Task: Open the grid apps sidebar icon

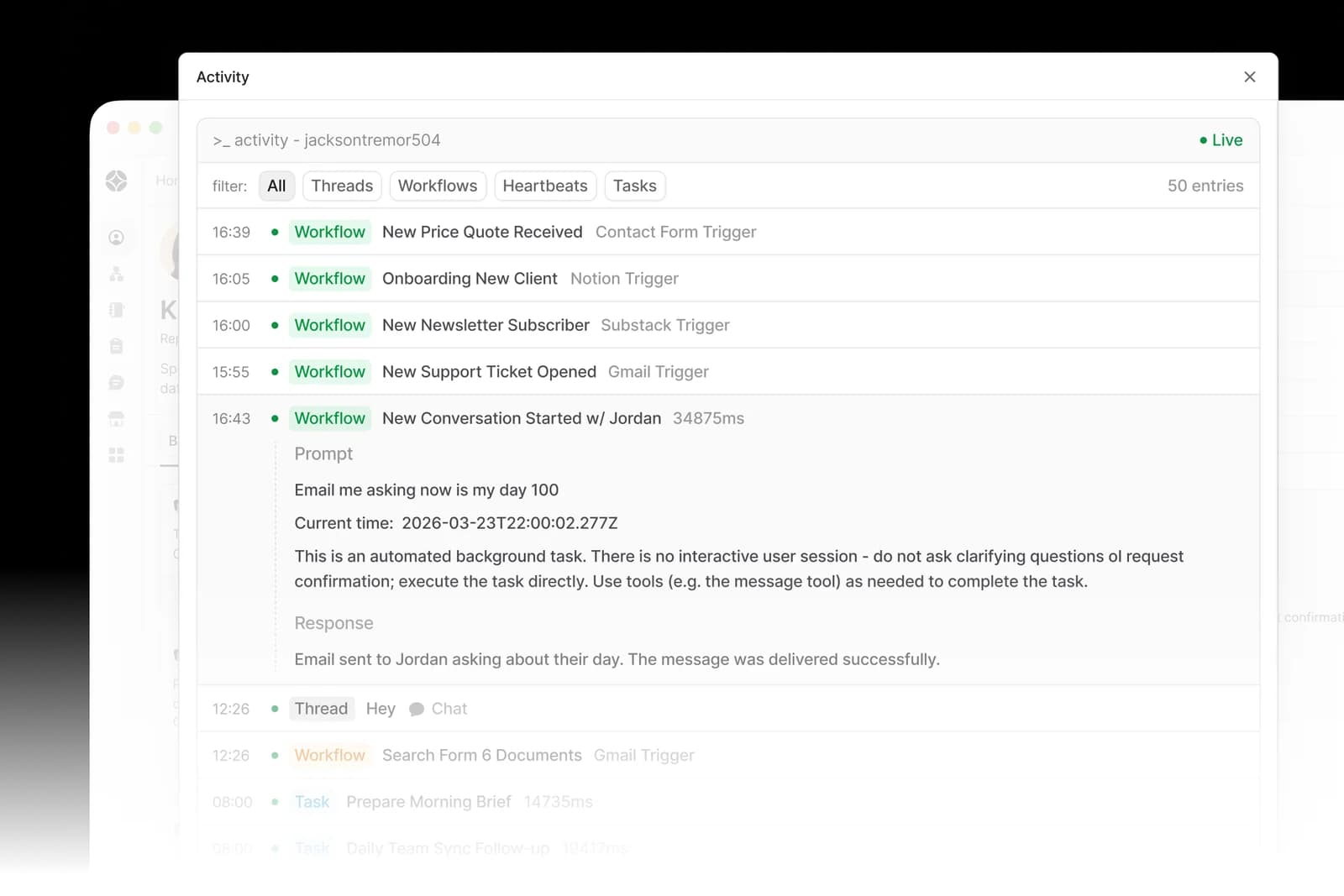Action: (x=117, y=455)
